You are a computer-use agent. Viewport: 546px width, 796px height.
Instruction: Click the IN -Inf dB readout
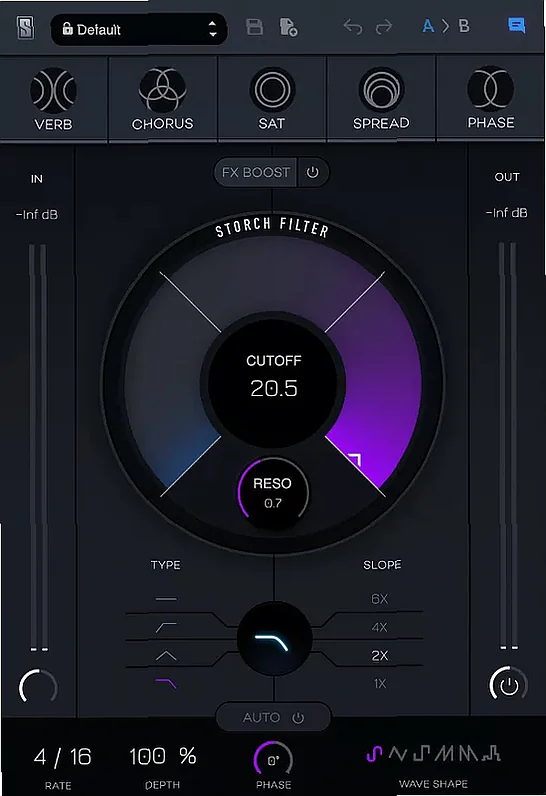[37, 215]
